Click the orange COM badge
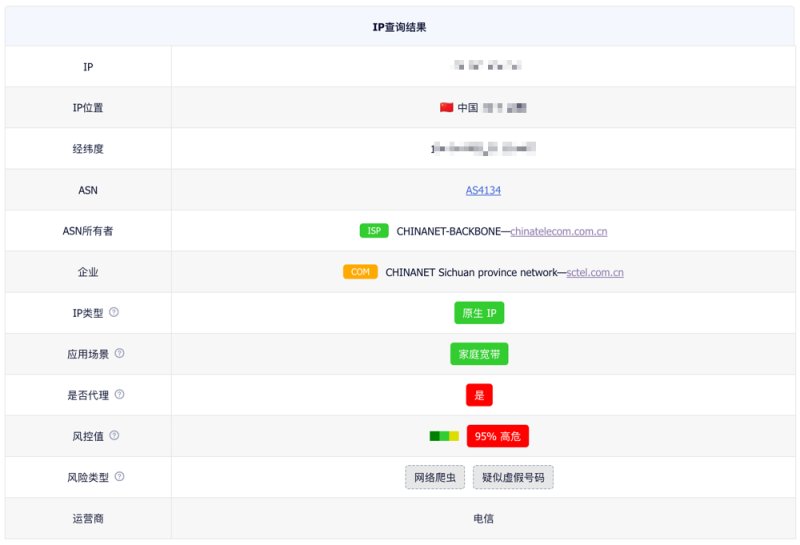The image size is (800, 545). [360, 272]
